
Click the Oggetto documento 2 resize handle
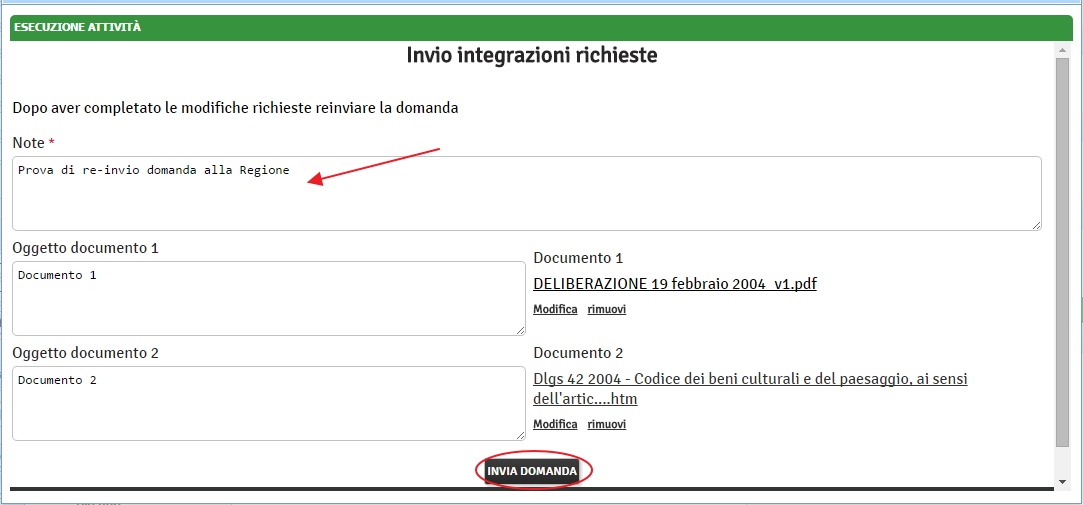point(520,435)
